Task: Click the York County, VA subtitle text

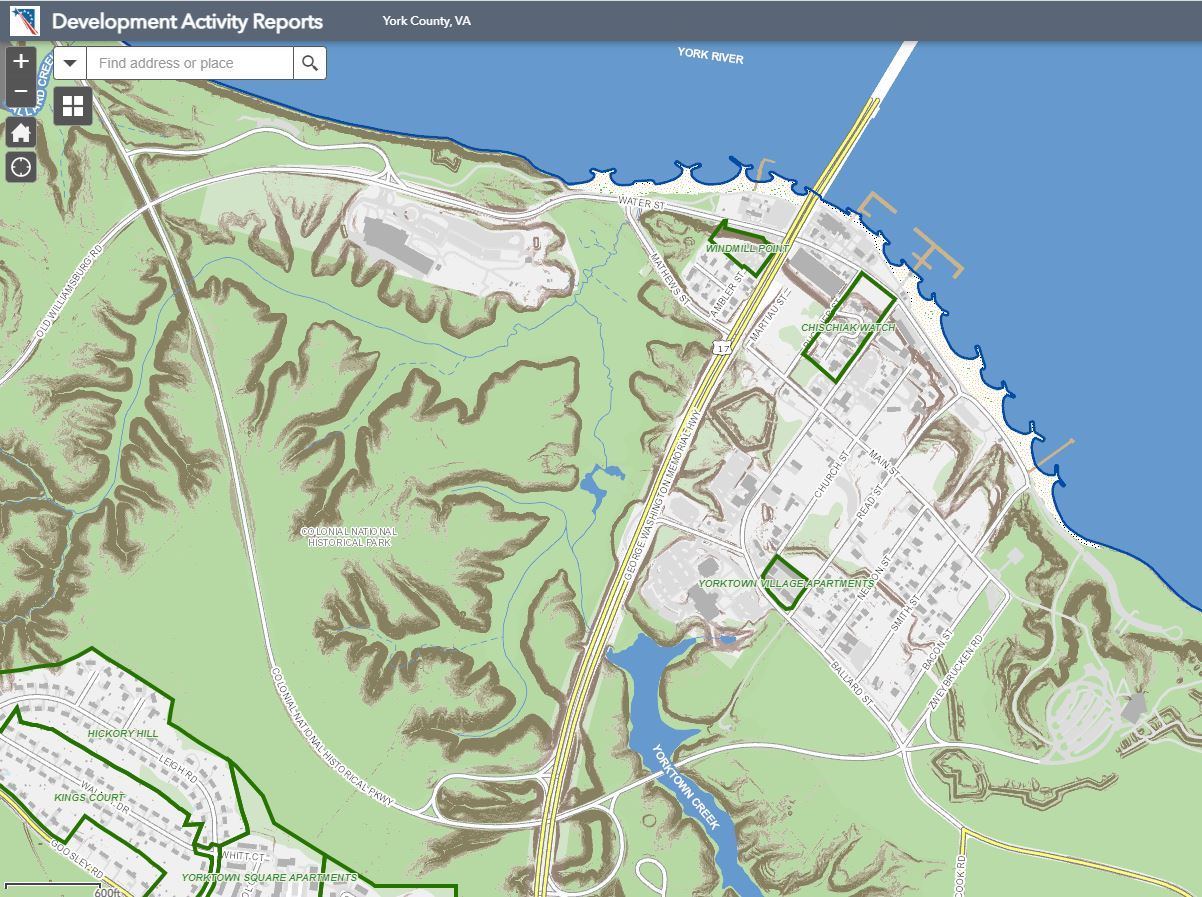Action: click(426, 19)
